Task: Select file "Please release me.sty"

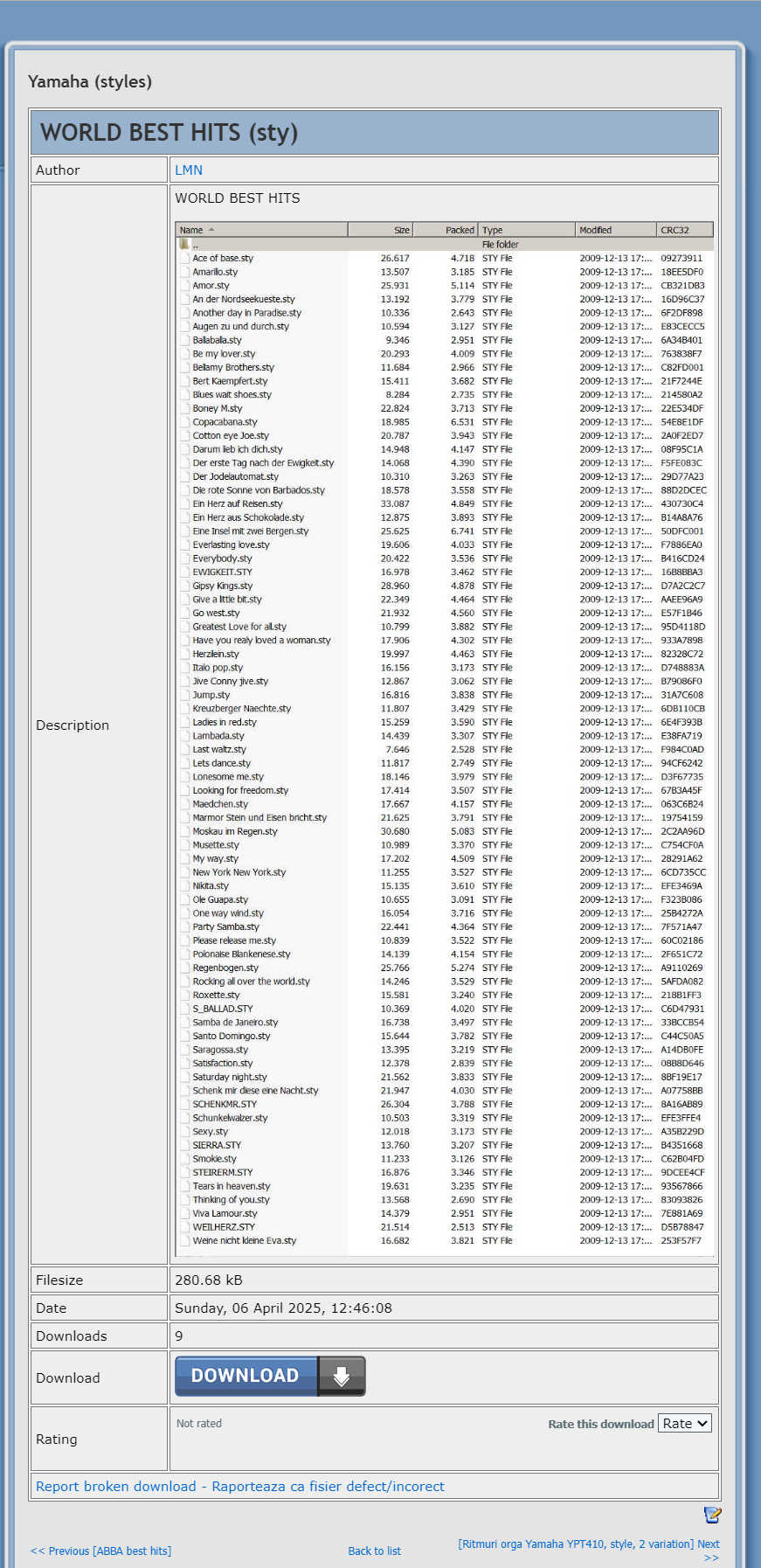Action: 234,940
